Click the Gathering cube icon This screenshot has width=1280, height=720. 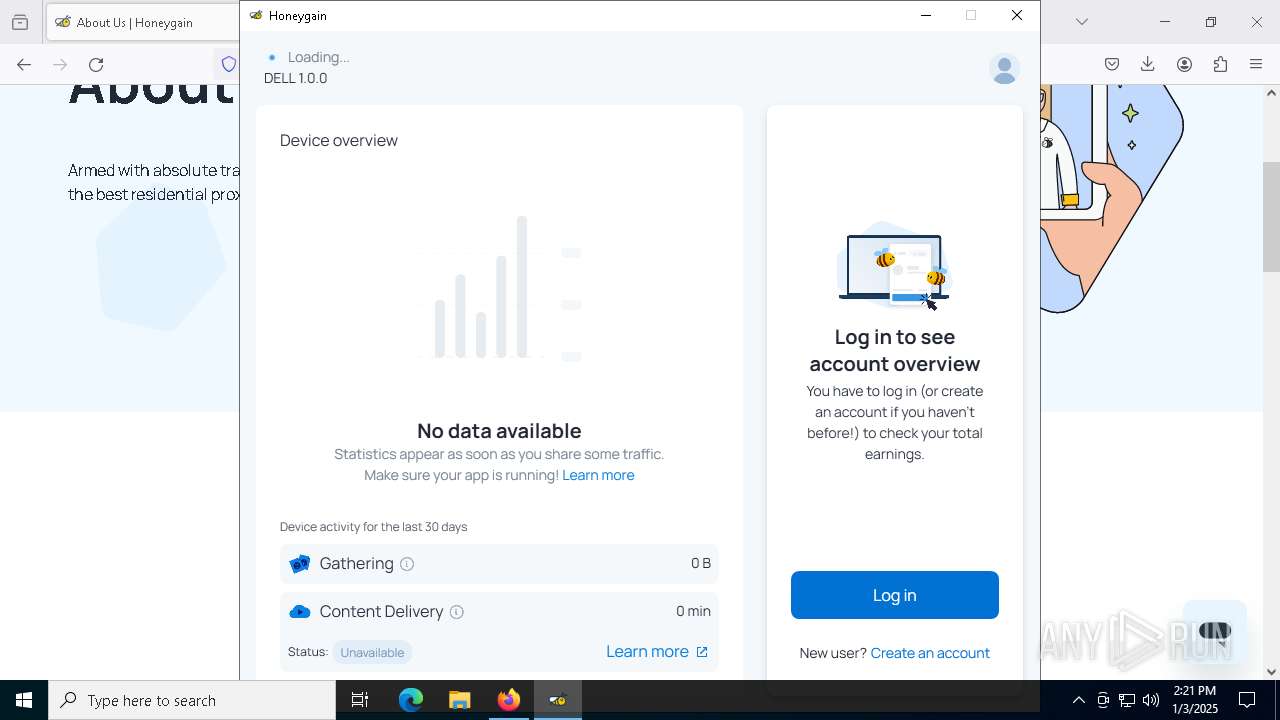(x=299, y=564)
